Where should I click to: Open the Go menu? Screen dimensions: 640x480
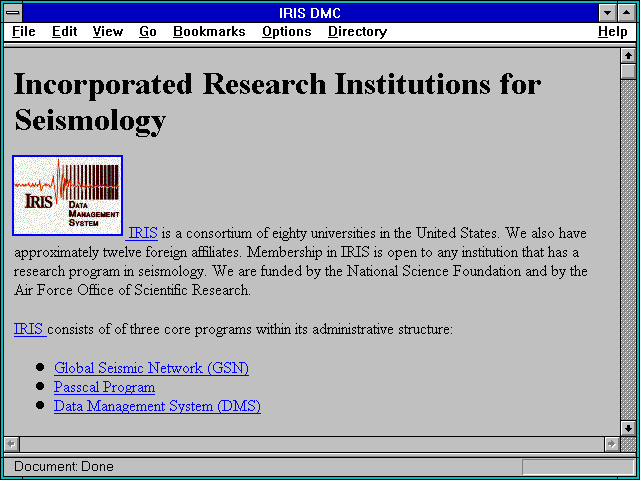[x=147, y=31]
